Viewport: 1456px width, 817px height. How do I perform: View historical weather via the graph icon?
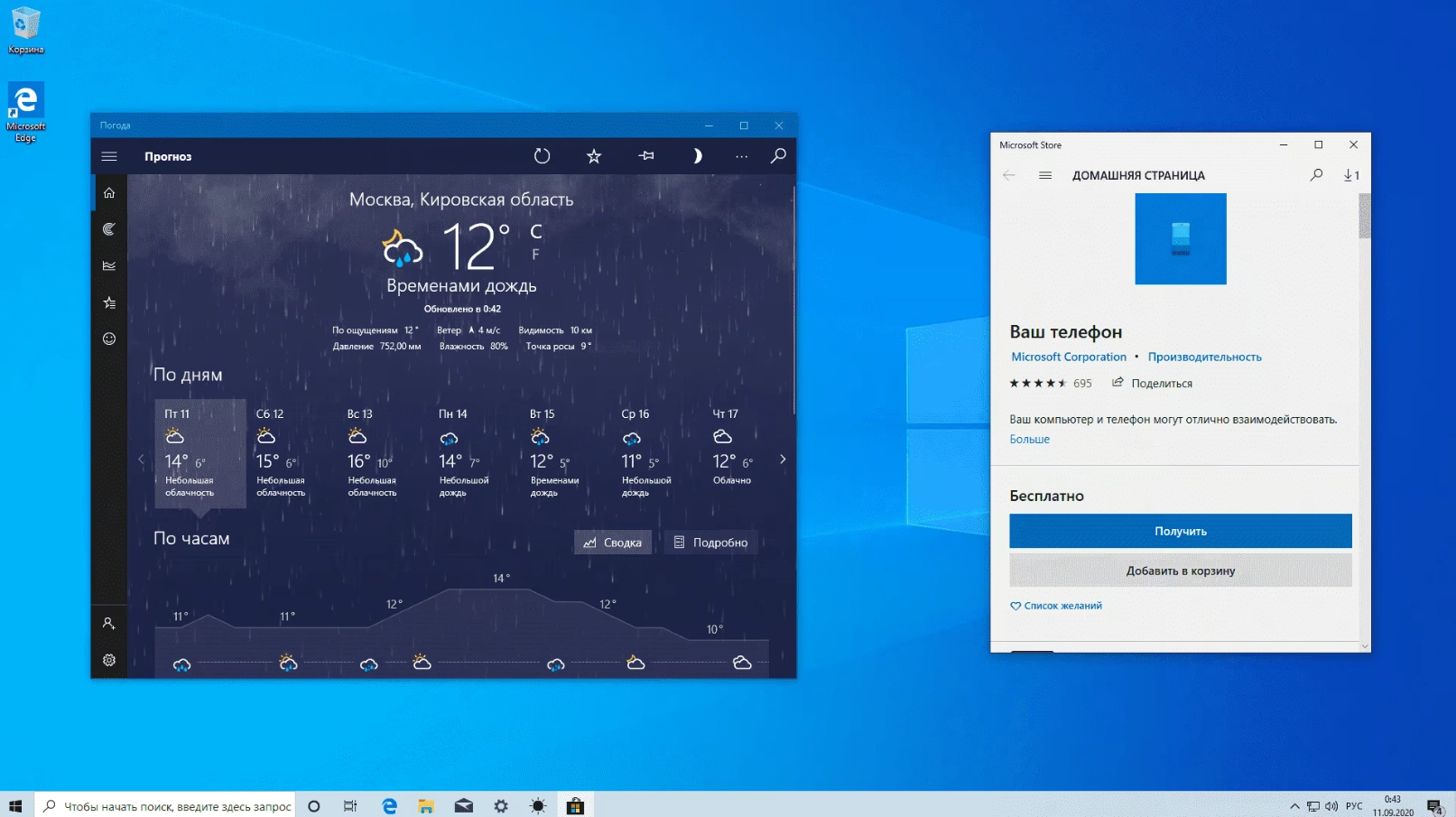(x=109, y=265)
